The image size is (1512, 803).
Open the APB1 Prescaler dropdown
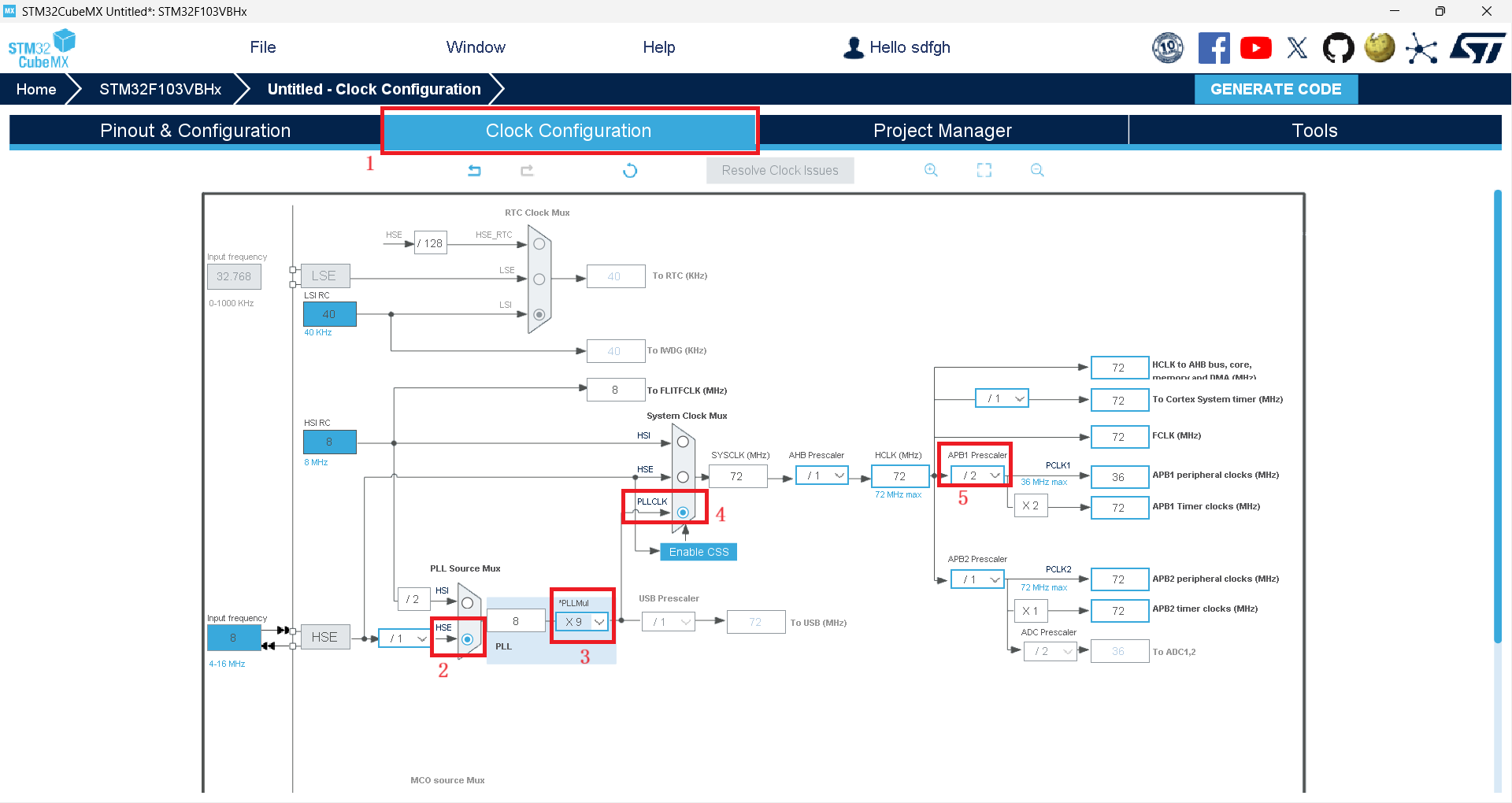pos(977,476)
